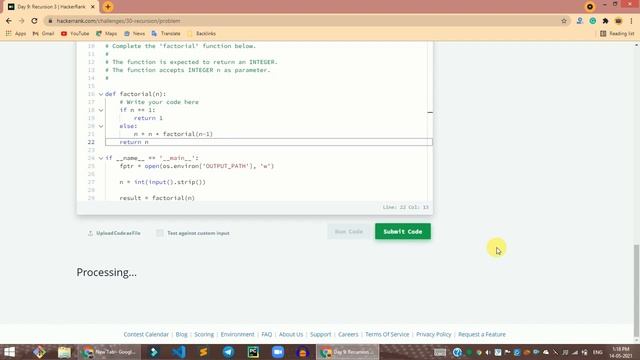Open File Explorer from taskbar

[x=64, y=352]
